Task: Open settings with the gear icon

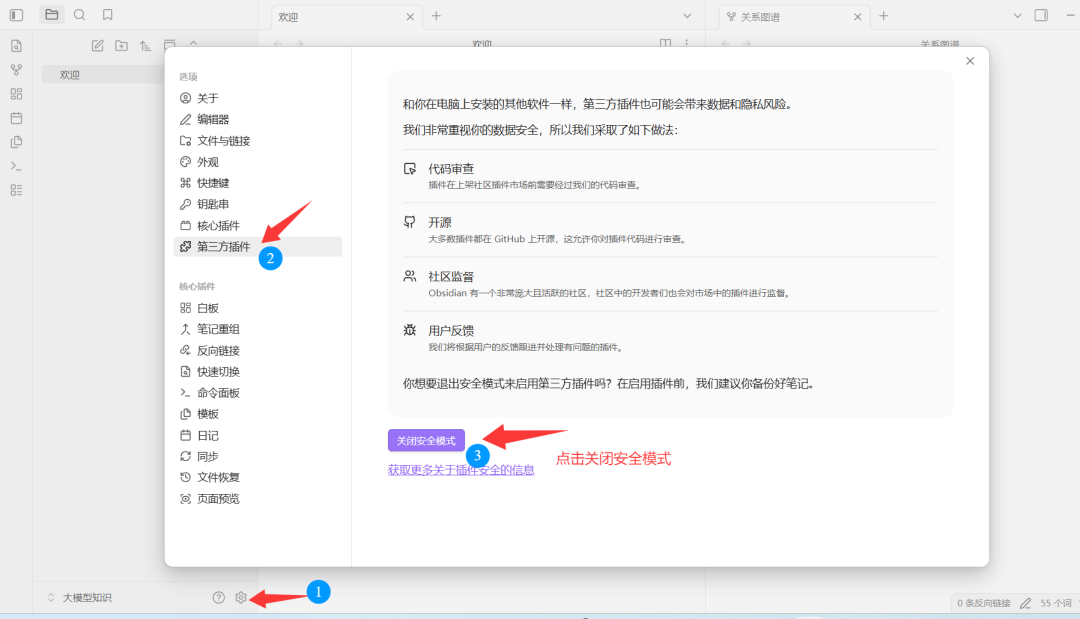Action: tap(240, 598)
